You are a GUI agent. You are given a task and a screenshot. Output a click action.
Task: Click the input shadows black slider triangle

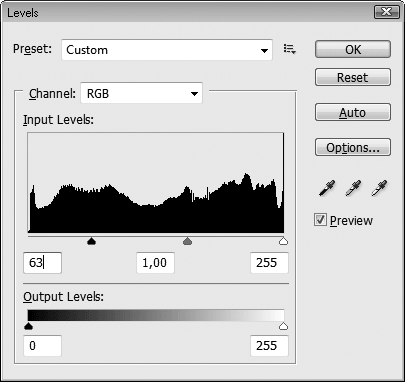[92, 241]
